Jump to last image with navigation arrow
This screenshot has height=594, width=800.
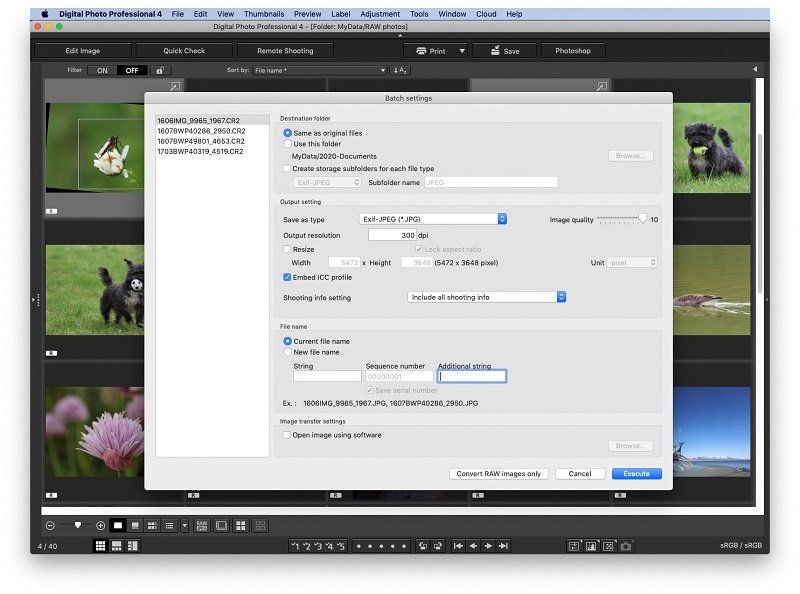(505, 546)
